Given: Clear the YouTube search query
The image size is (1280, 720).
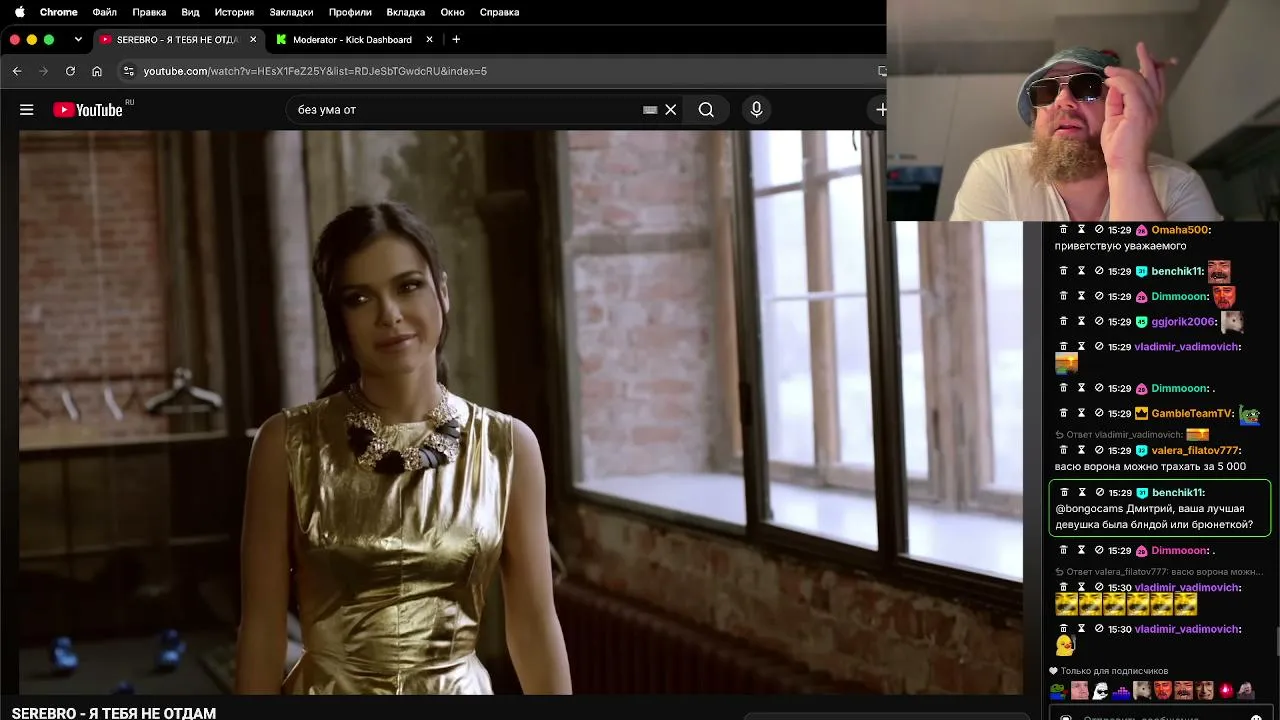Looking at the screenshot, I should pyautogui.click(x=671, y=110).
